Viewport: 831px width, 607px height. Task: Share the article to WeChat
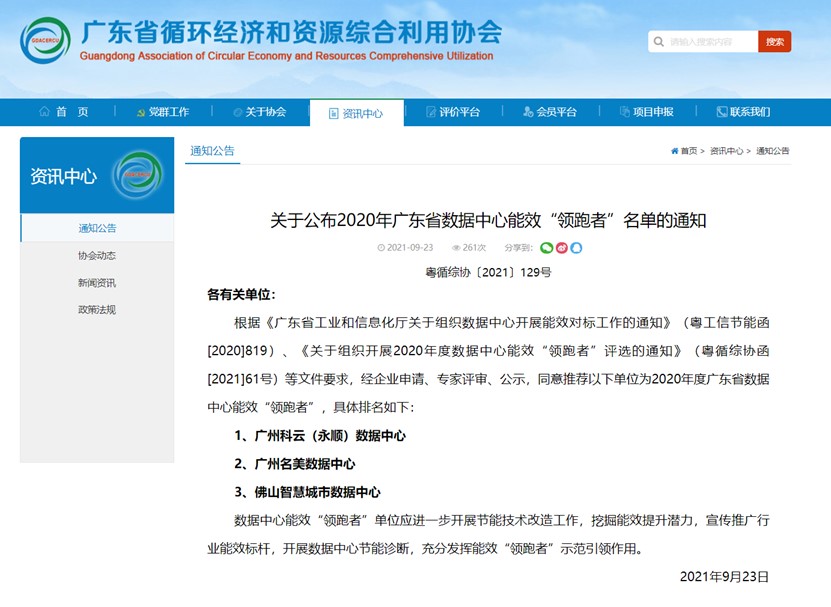coord(546,247)
